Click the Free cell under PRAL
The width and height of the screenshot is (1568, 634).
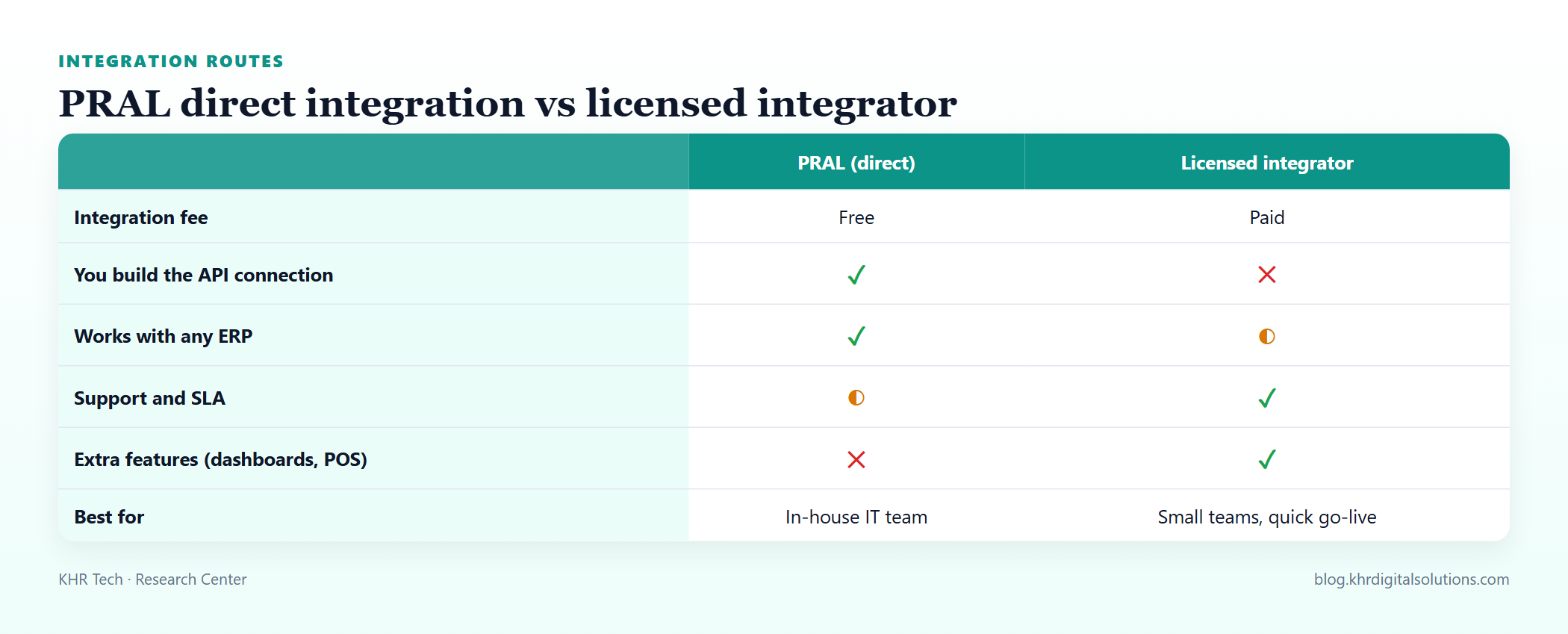pos(856,217)
